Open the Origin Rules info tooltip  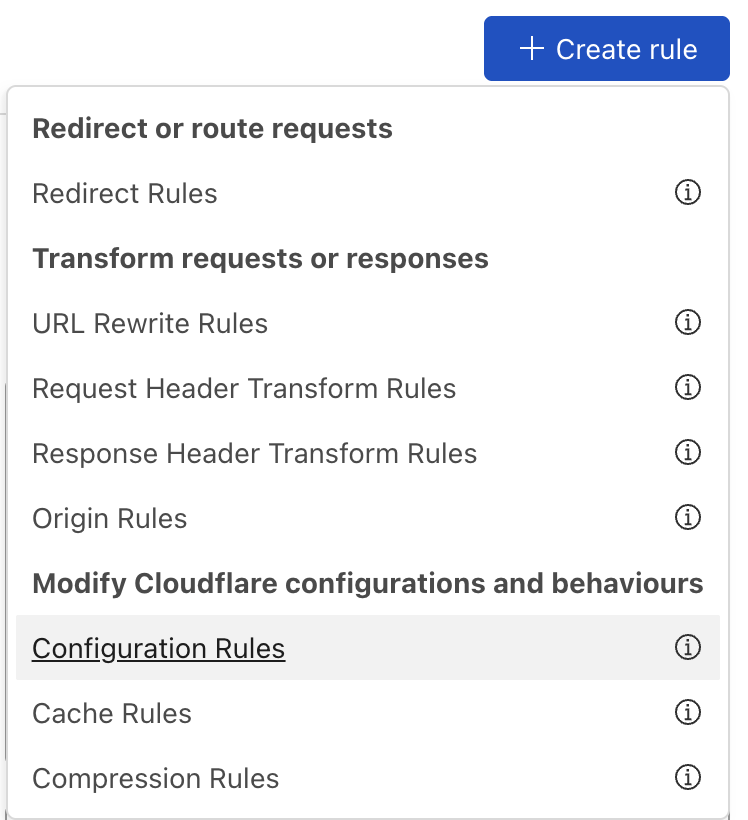688,518
